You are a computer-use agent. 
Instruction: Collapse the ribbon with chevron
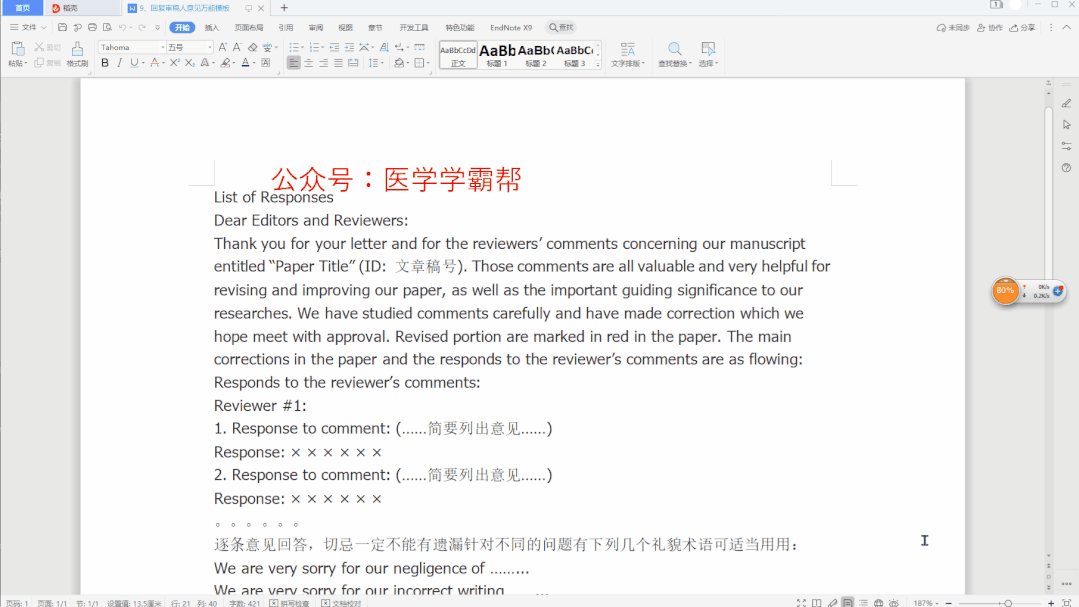tap(1067, 28)
